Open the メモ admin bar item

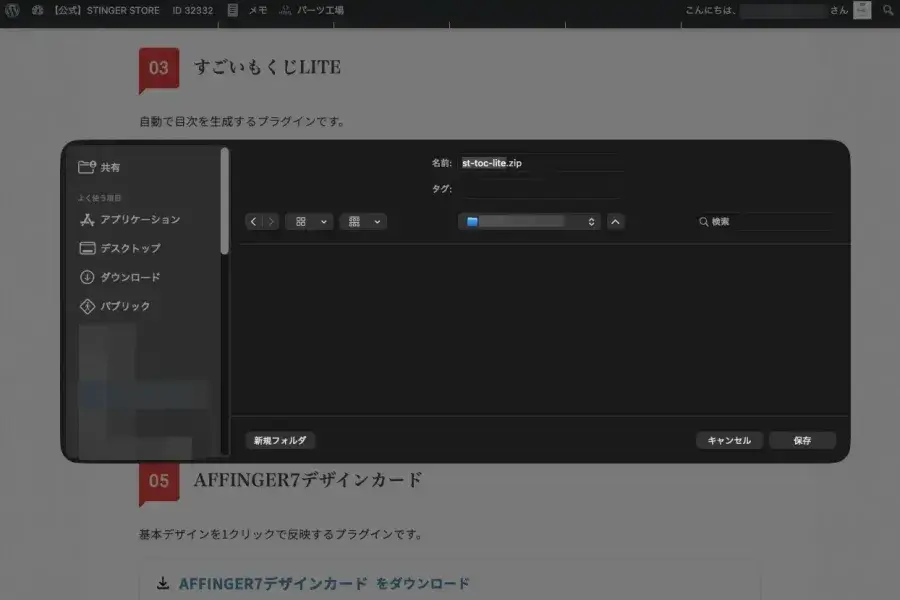point(247,10)
